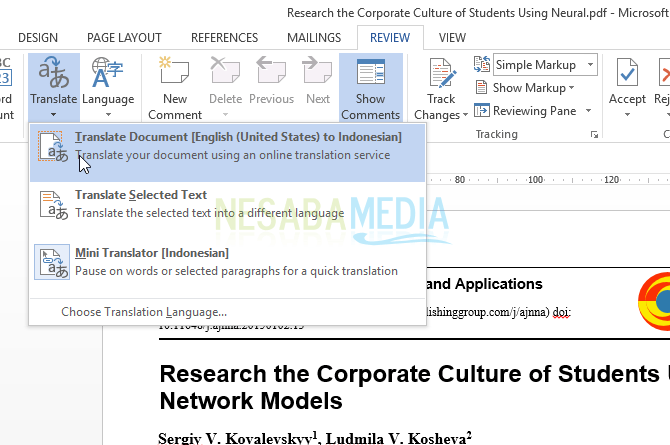Click the journal logo image in document
Viewport: 670px width, 445px height.
(x=654, y=301)
